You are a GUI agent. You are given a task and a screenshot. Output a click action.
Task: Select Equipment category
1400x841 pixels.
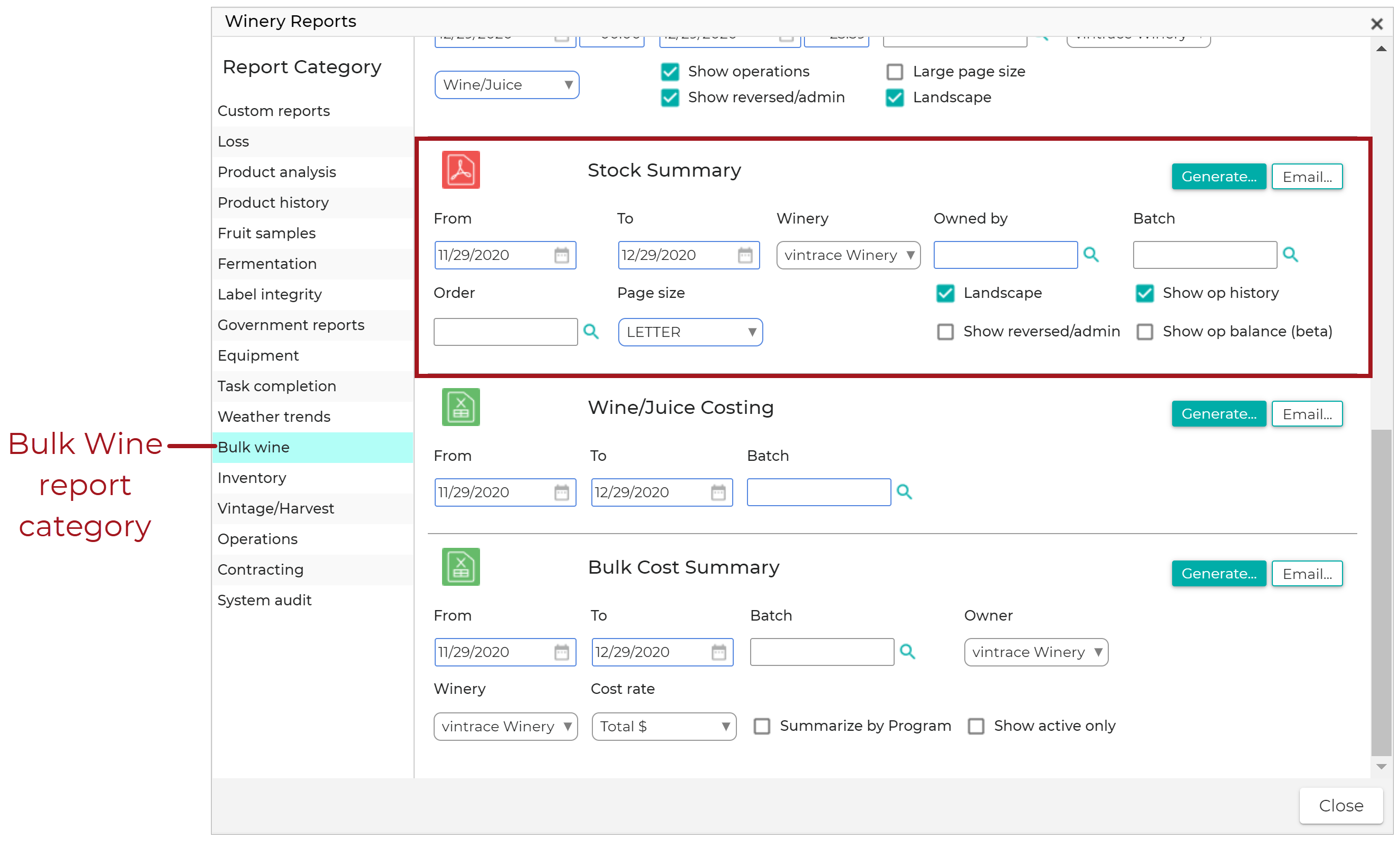[312, 356]
